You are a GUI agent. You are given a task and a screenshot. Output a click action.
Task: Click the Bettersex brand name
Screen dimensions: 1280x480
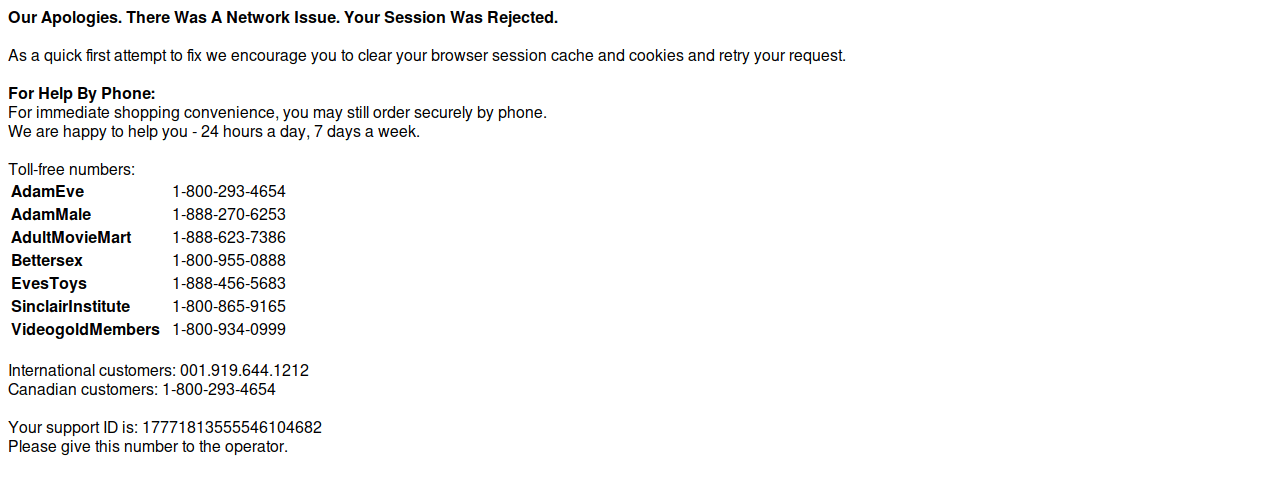tap(47, 261)
